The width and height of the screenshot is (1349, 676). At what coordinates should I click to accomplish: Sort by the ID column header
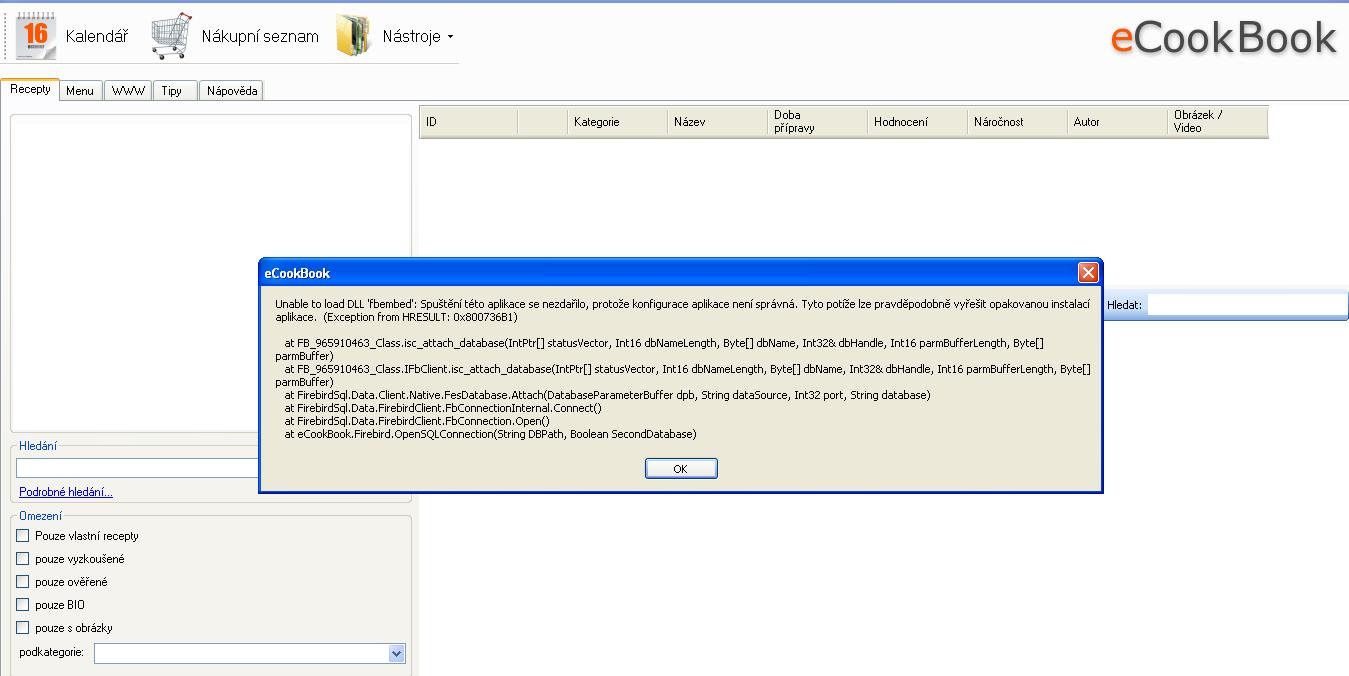pos(468,122)
